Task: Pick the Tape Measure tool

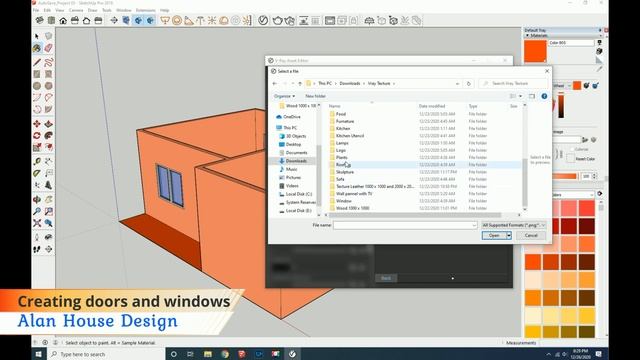Action: [37, 162]
